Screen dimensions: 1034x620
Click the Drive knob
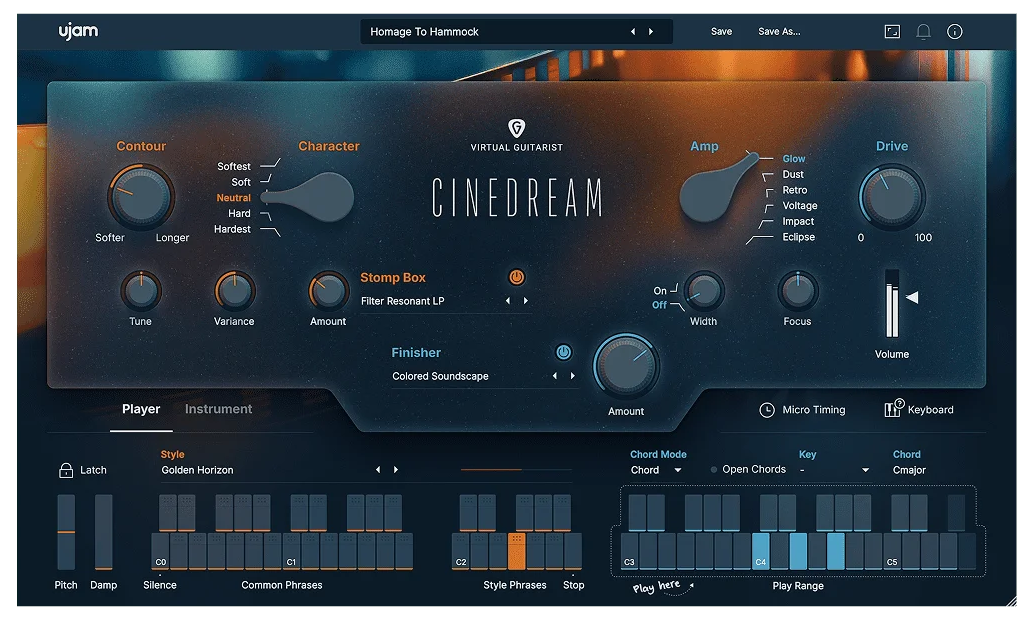click(892, 197)
